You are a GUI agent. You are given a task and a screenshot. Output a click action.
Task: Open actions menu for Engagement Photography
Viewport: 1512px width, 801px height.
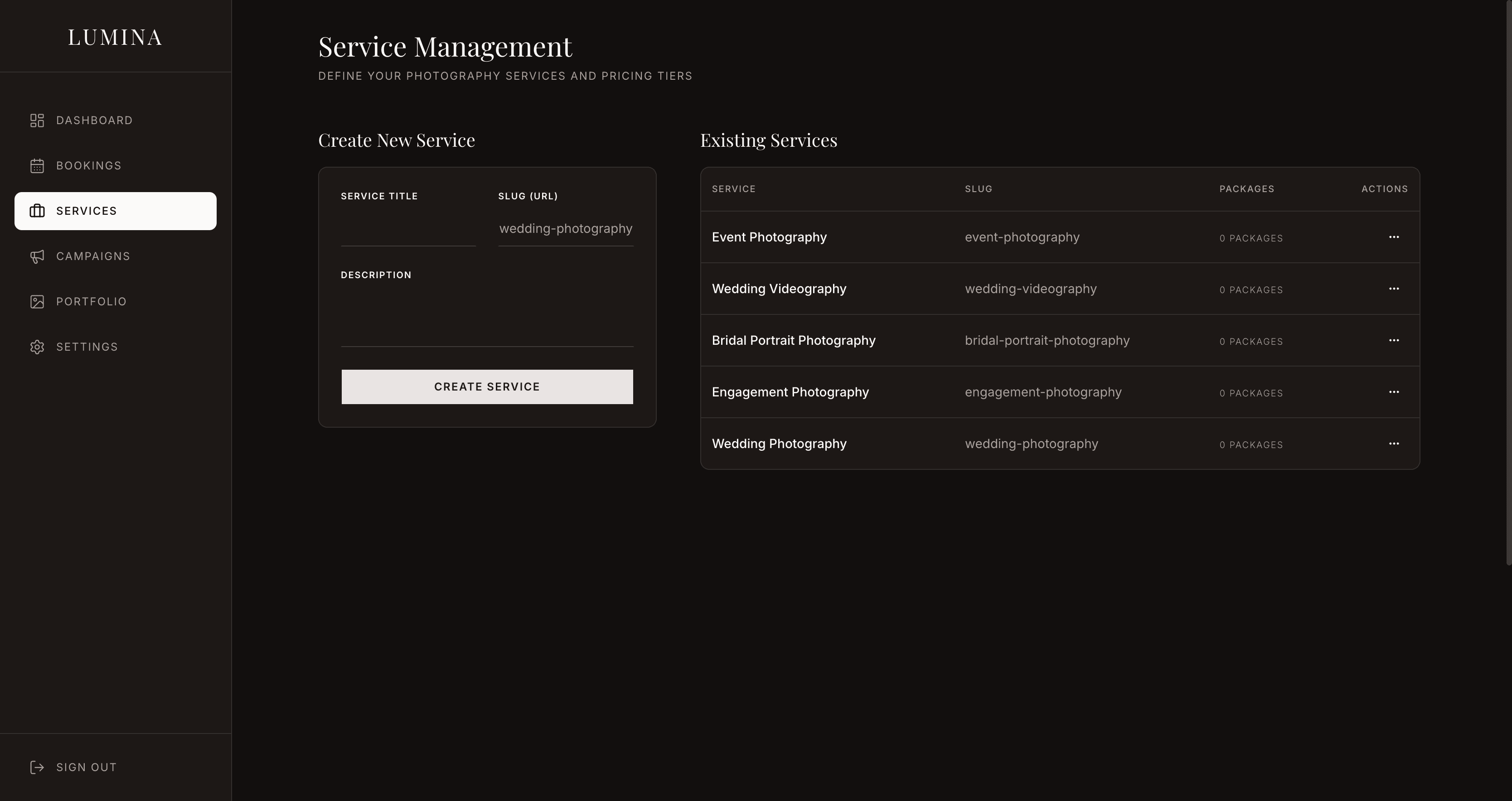[1394, 392]
